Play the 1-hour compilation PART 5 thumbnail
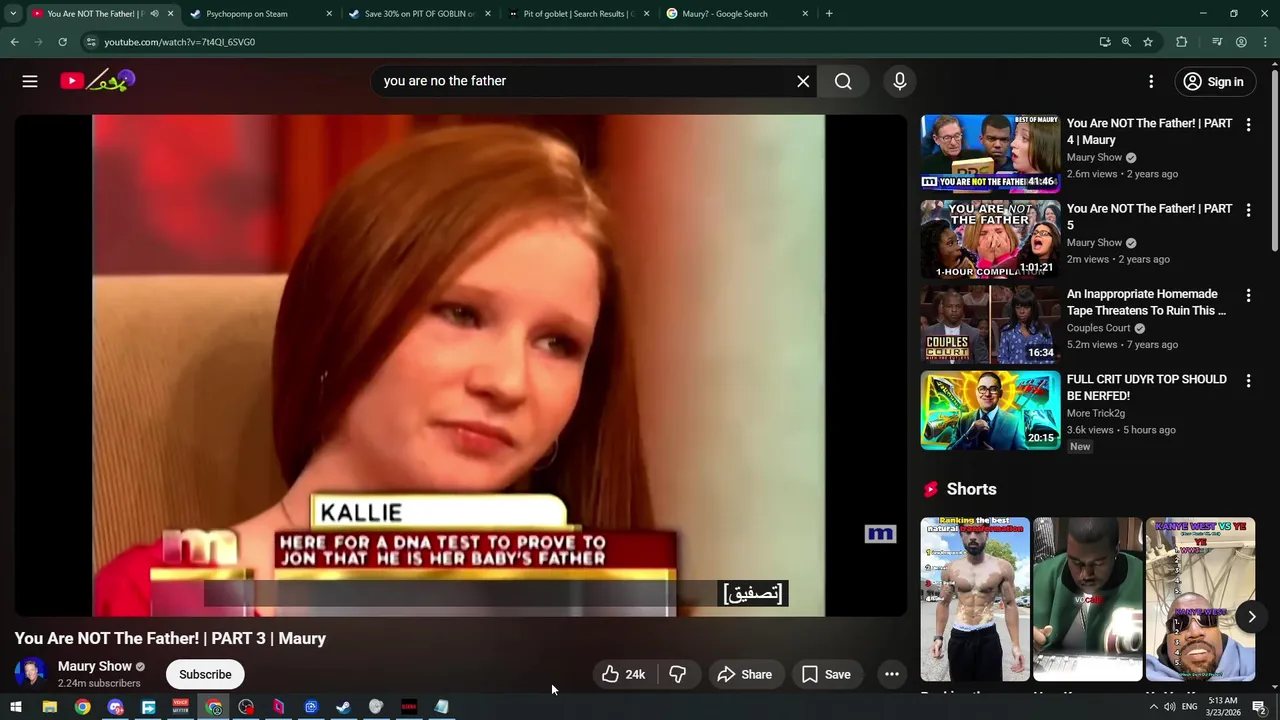1280x720 pixels. (x=990, y=239)
